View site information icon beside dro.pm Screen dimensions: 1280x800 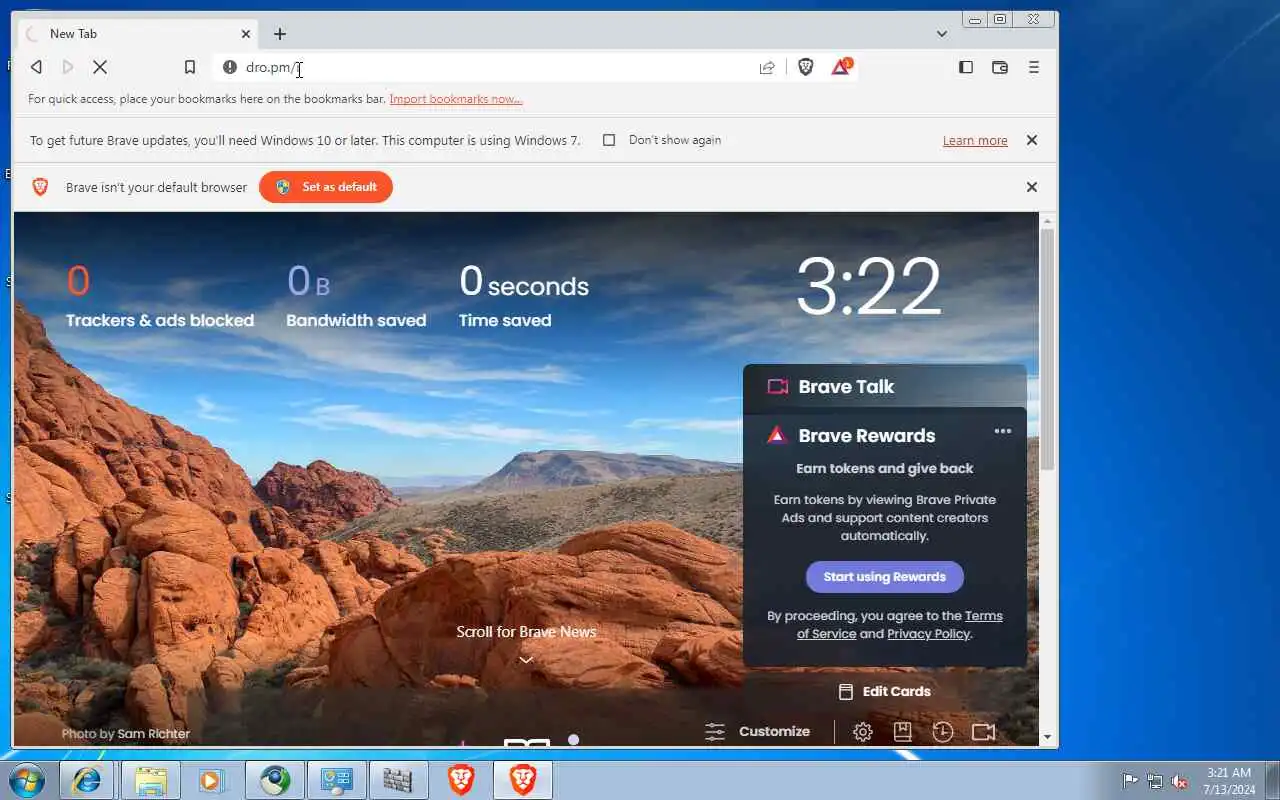[x=230, y=67]
